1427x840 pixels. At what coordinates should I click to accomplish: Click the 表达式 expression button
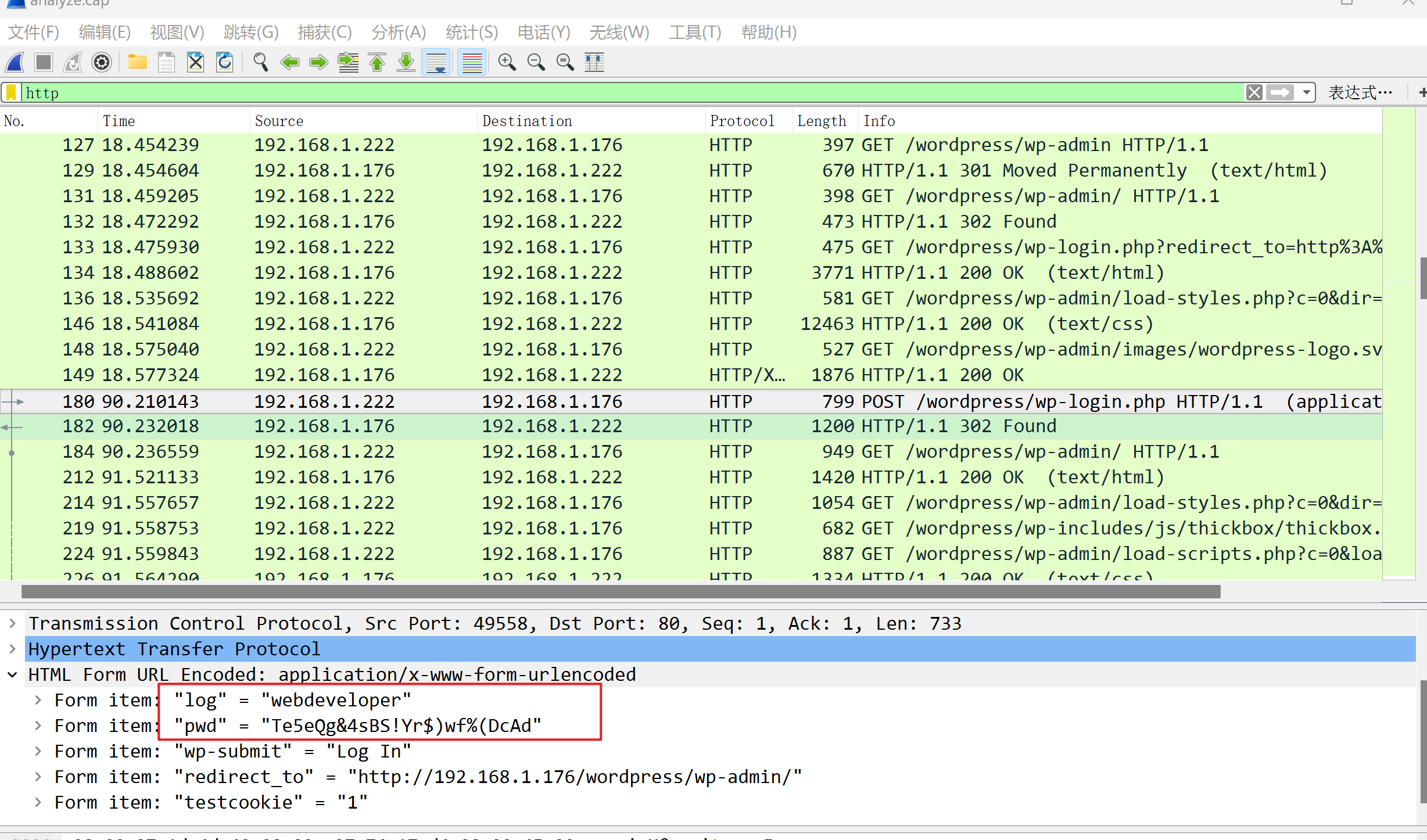[x=1361, y=92]
